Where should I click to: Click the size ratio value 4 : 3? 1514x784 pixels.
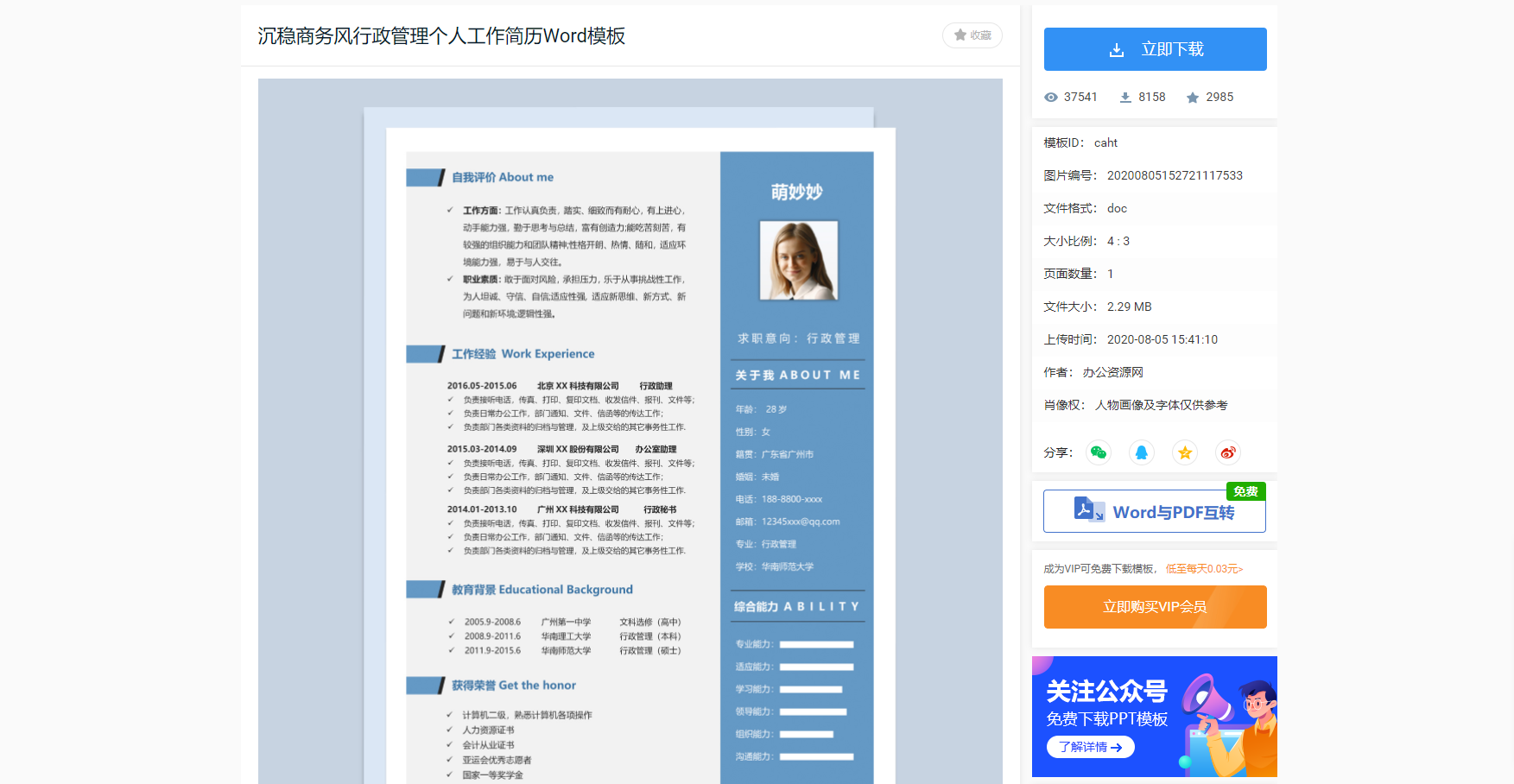(1118, 241)
